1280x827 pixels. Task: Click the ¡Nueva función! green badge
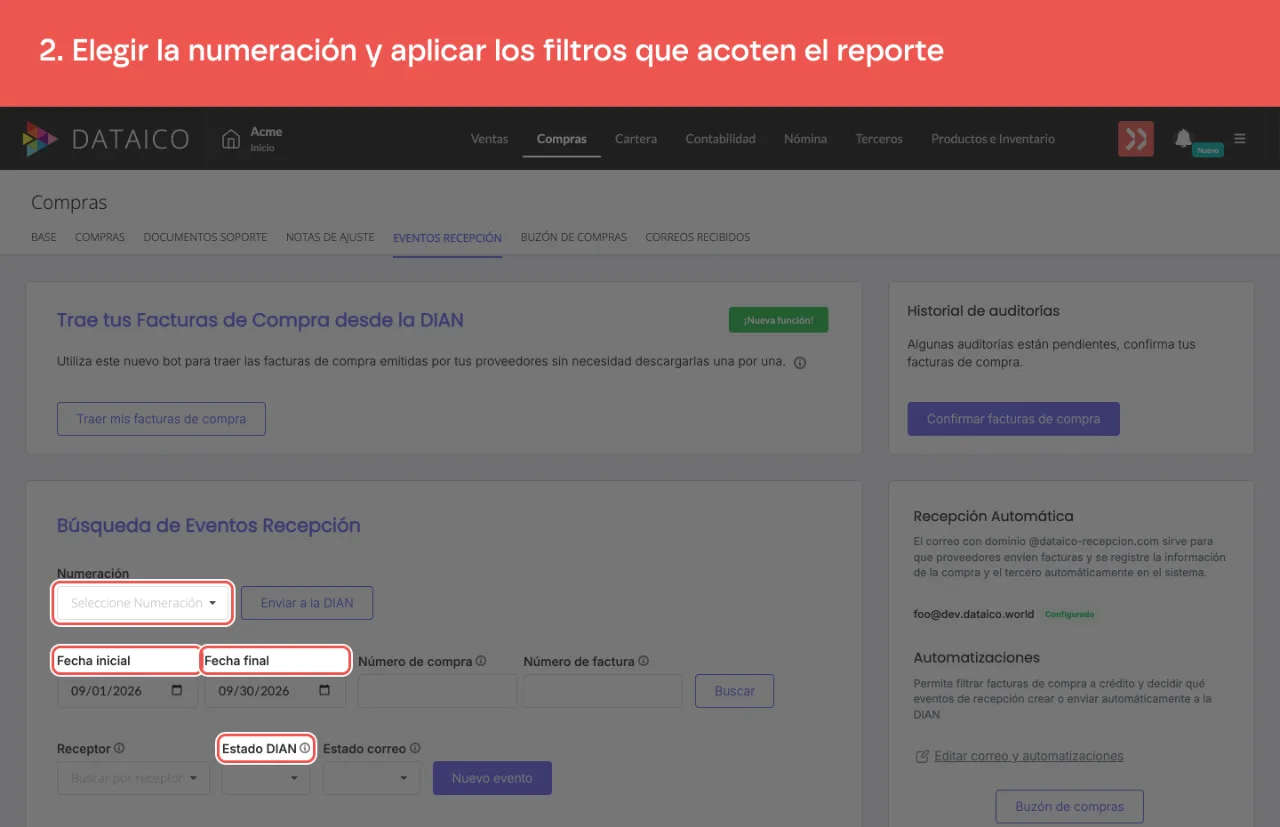[x=779, y=320]
